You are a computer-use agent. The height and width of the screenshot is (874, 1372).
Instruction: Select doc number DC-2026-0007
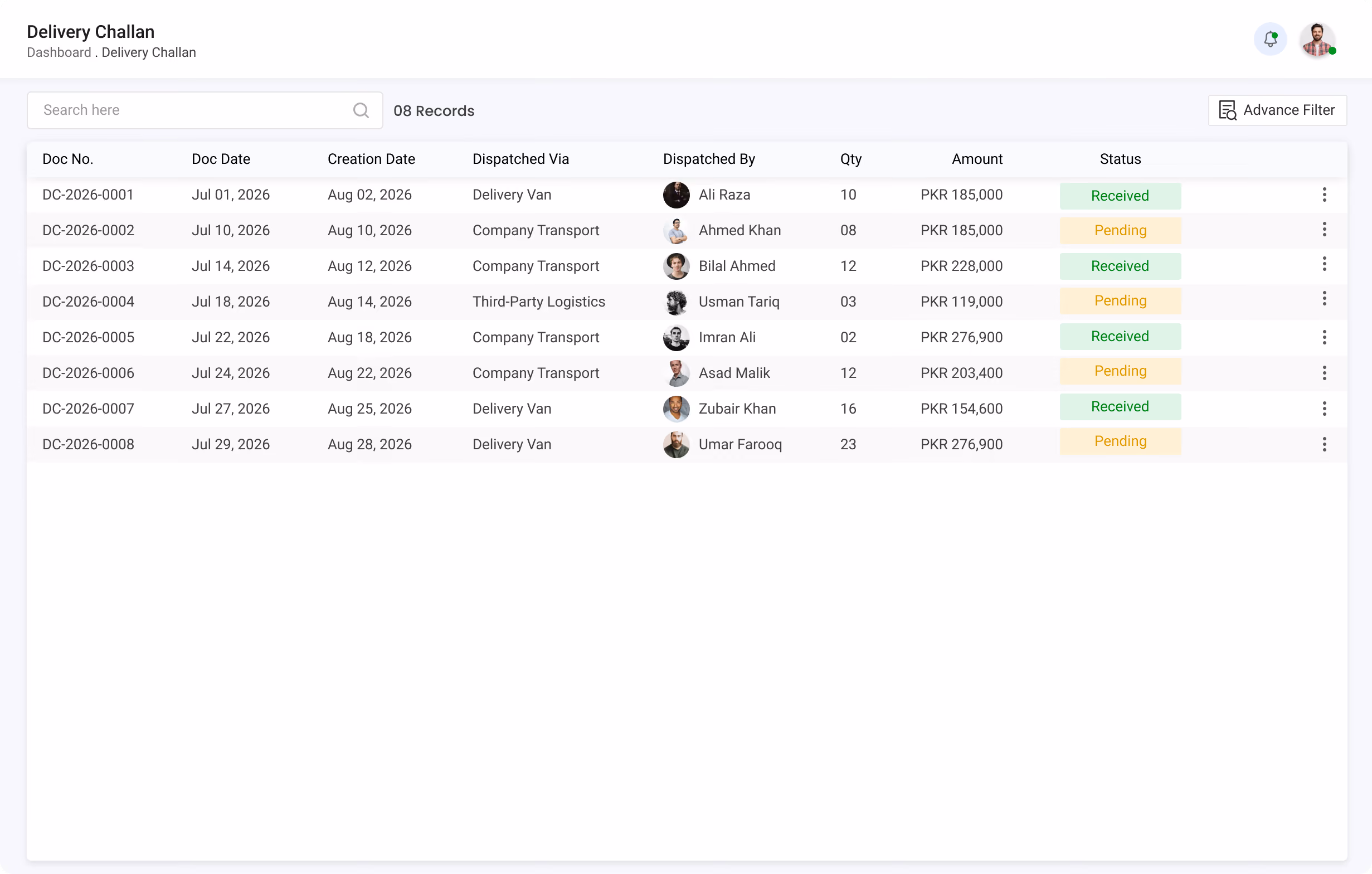tap(88, 409)
